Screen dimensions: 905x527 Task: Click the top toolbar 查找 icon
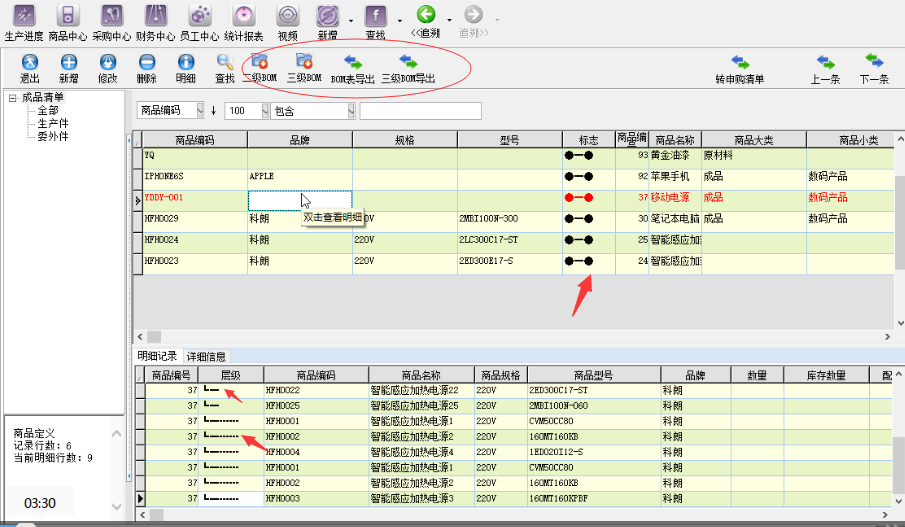point(376,16)
